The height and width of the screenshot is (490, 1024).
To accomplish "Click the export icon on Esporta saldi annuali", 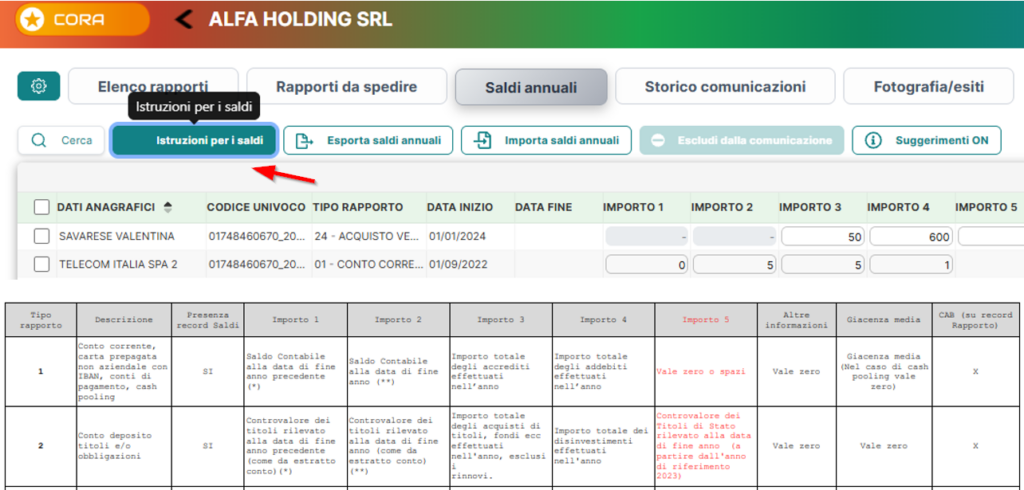I will [304, 140].
